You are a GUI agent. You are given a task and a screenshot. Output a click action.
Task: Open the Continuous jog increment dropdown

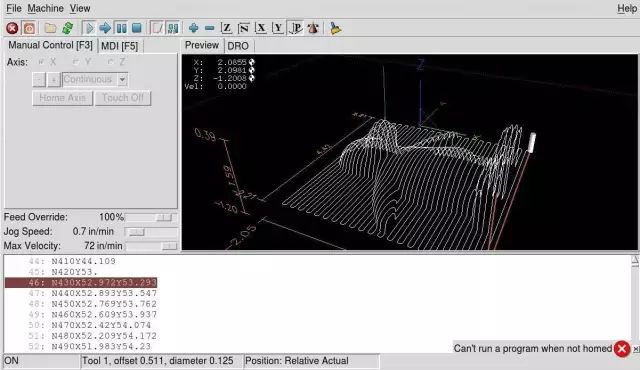[95, 80]
